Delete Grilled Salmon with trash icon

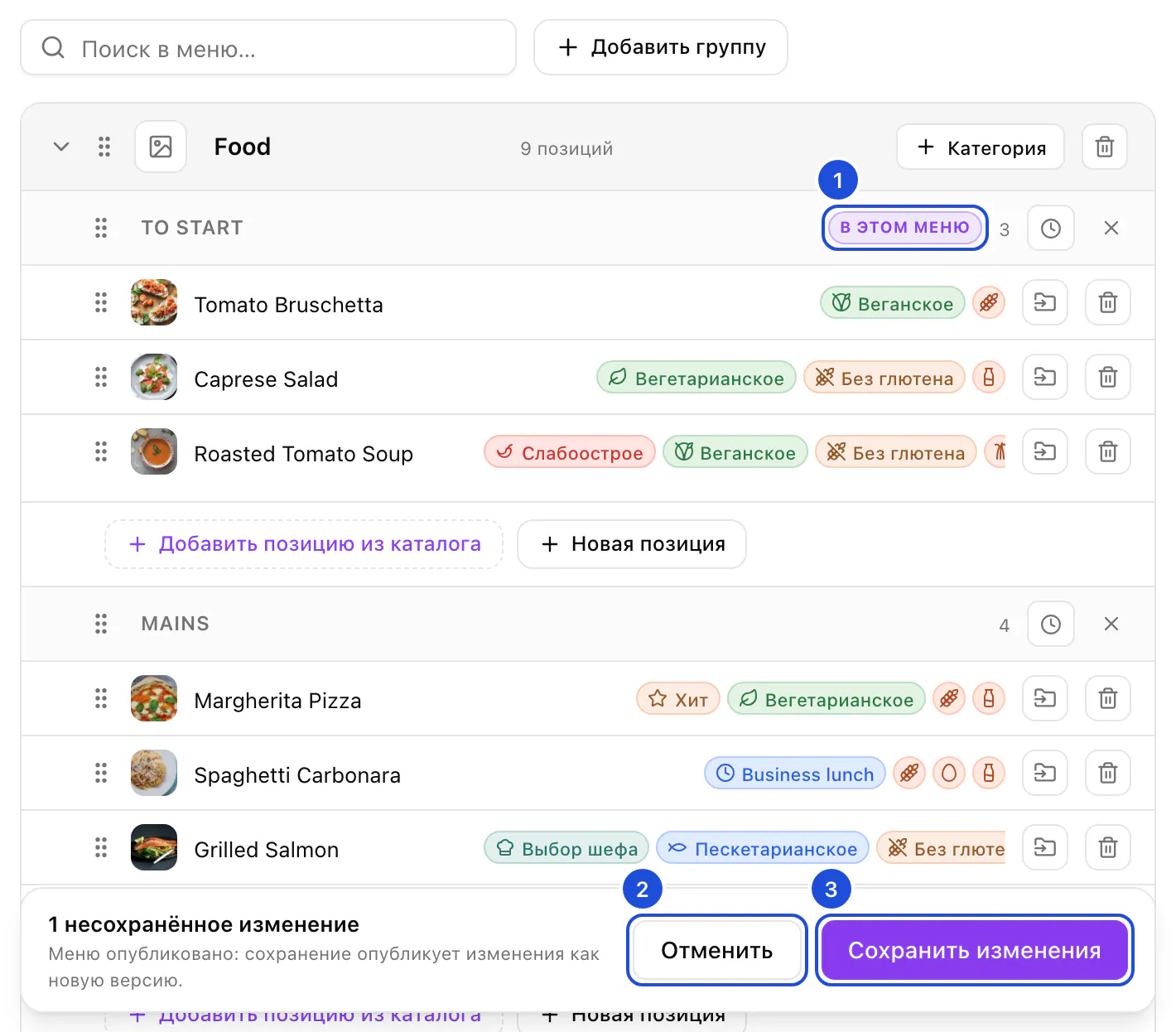tap(1108, 848)
